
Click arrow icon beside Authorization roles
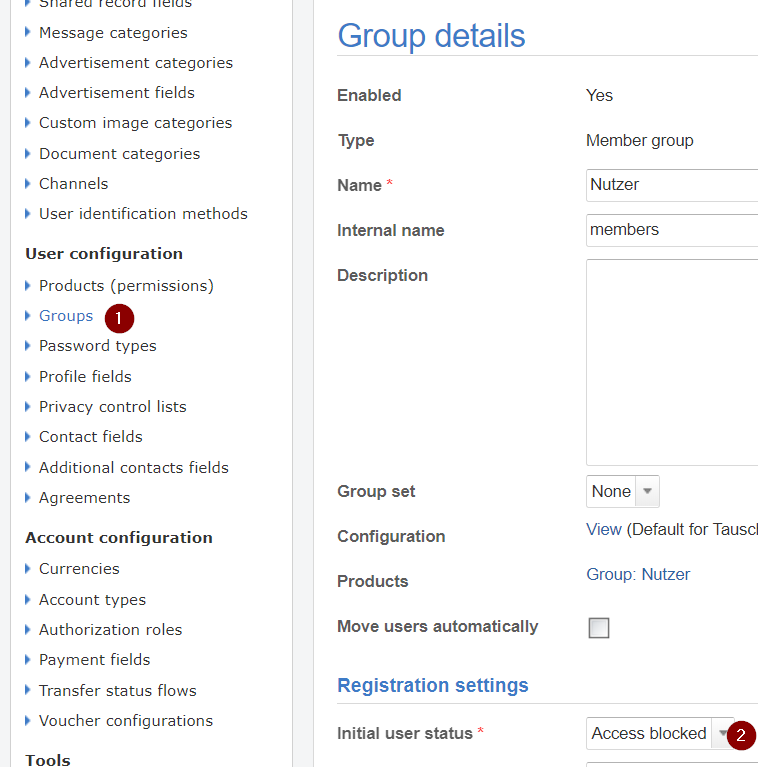click(x=28, y=629)
